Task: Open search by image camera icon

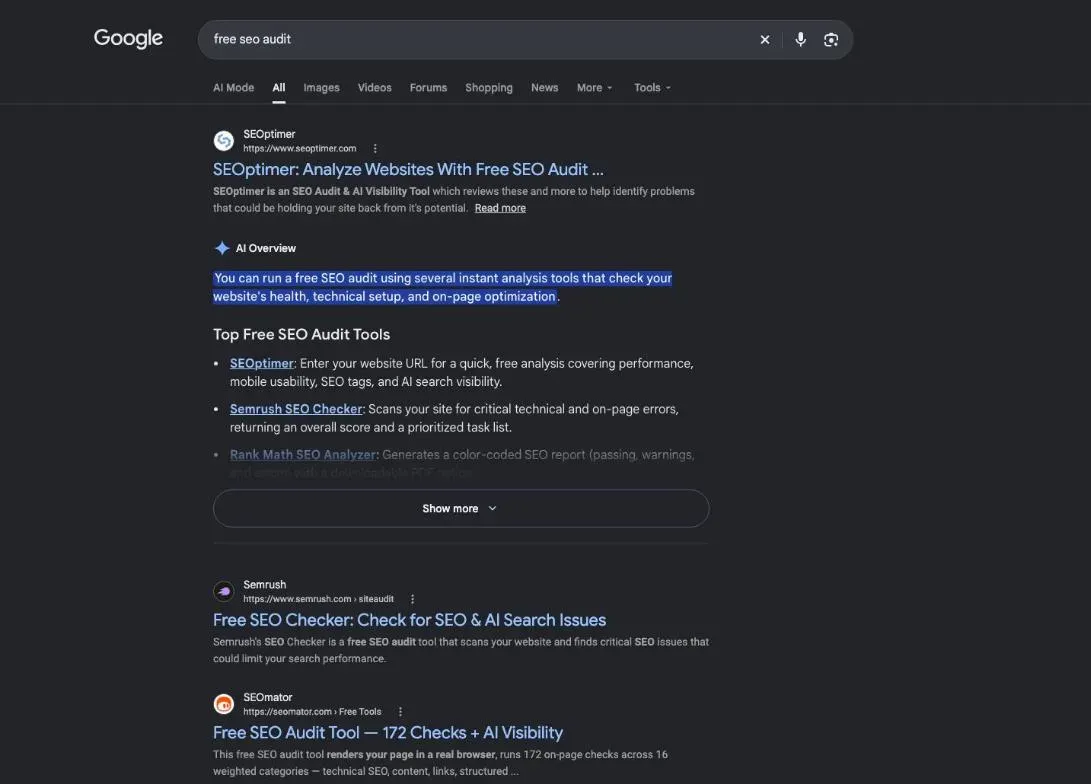Action: pos(831,40)
